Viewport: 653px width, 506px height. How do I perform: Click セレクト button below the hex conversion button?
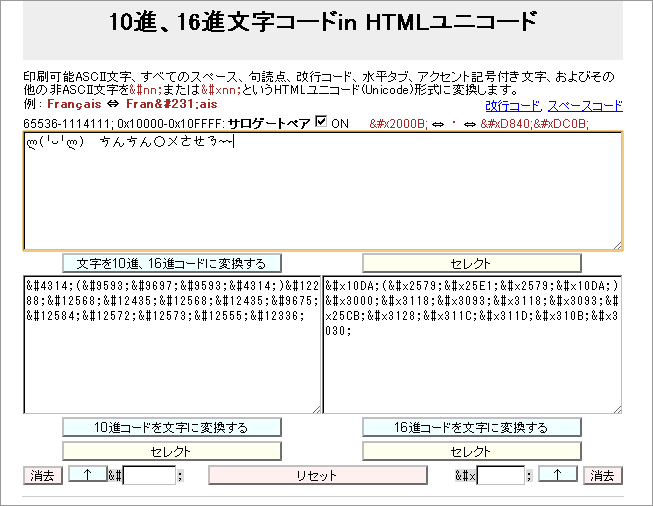pos(471,451)
